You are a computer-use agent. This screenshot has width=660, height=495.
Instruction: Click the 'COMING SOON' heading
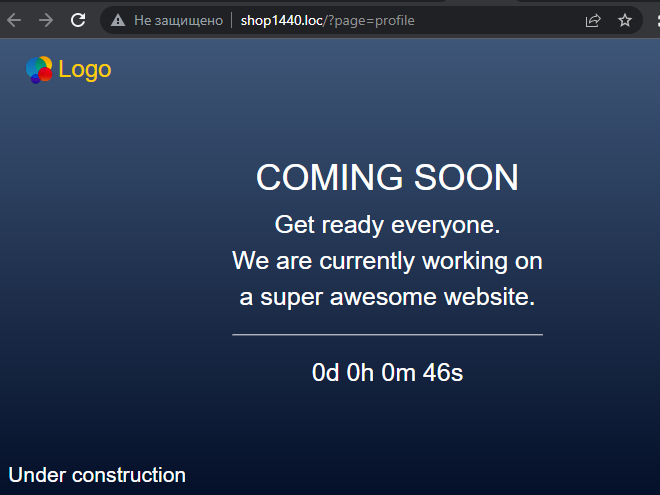click(387, 178)
